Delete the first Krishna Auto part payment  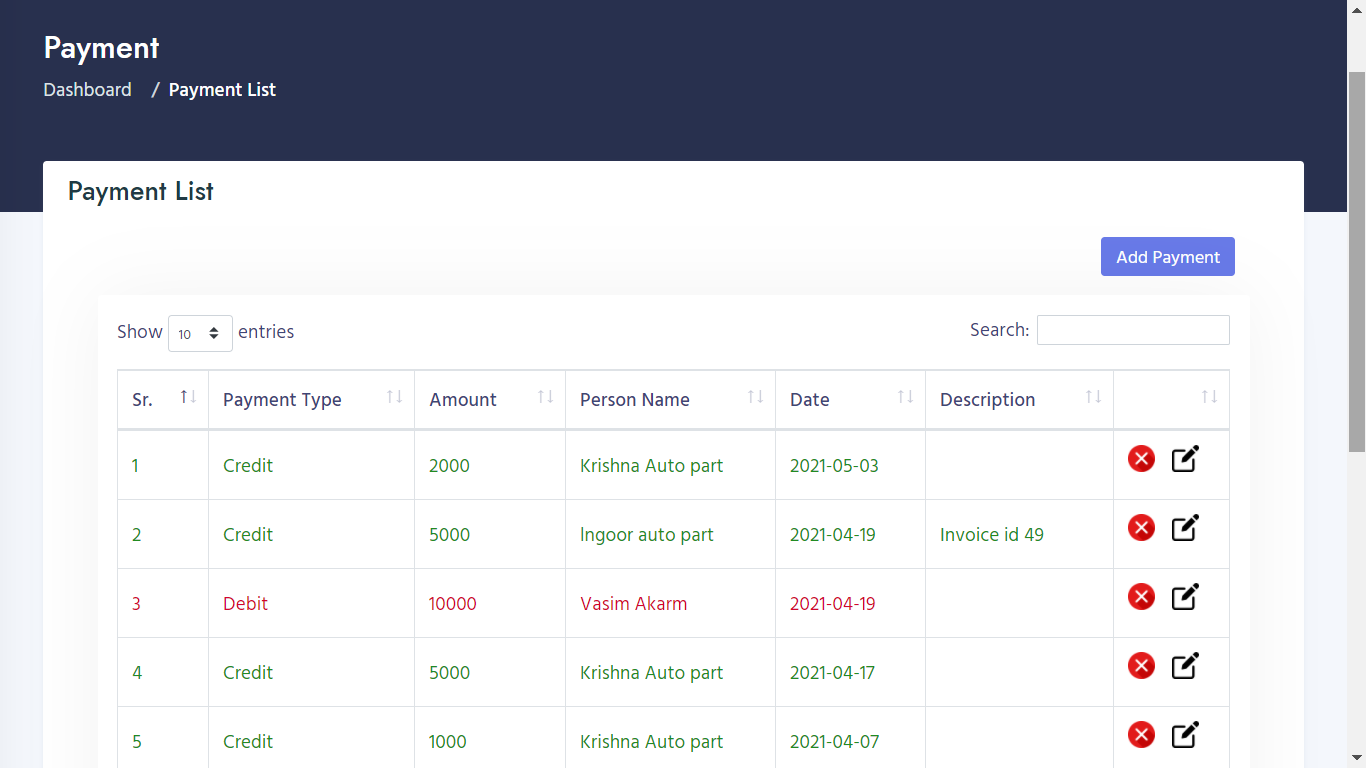pyautogui.click(x=1141, y=458)
